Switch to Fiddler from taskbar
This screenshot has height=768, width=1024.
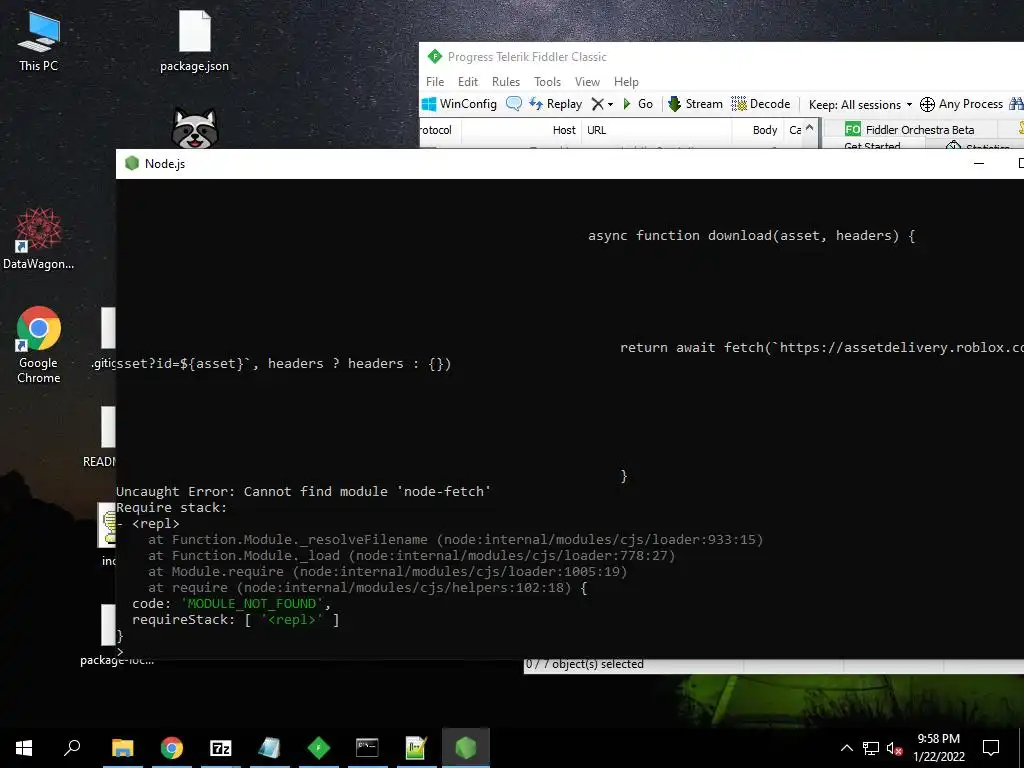pos(319,748)
